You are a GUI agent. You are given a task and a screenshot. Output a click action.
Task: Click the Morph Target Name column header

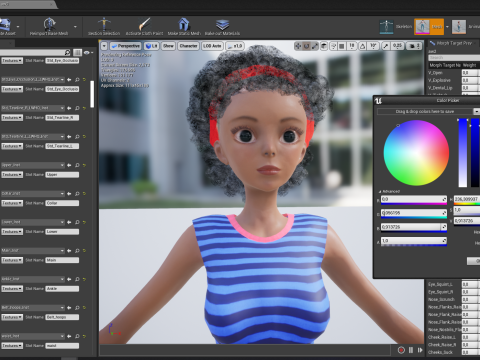coord(444,65)
